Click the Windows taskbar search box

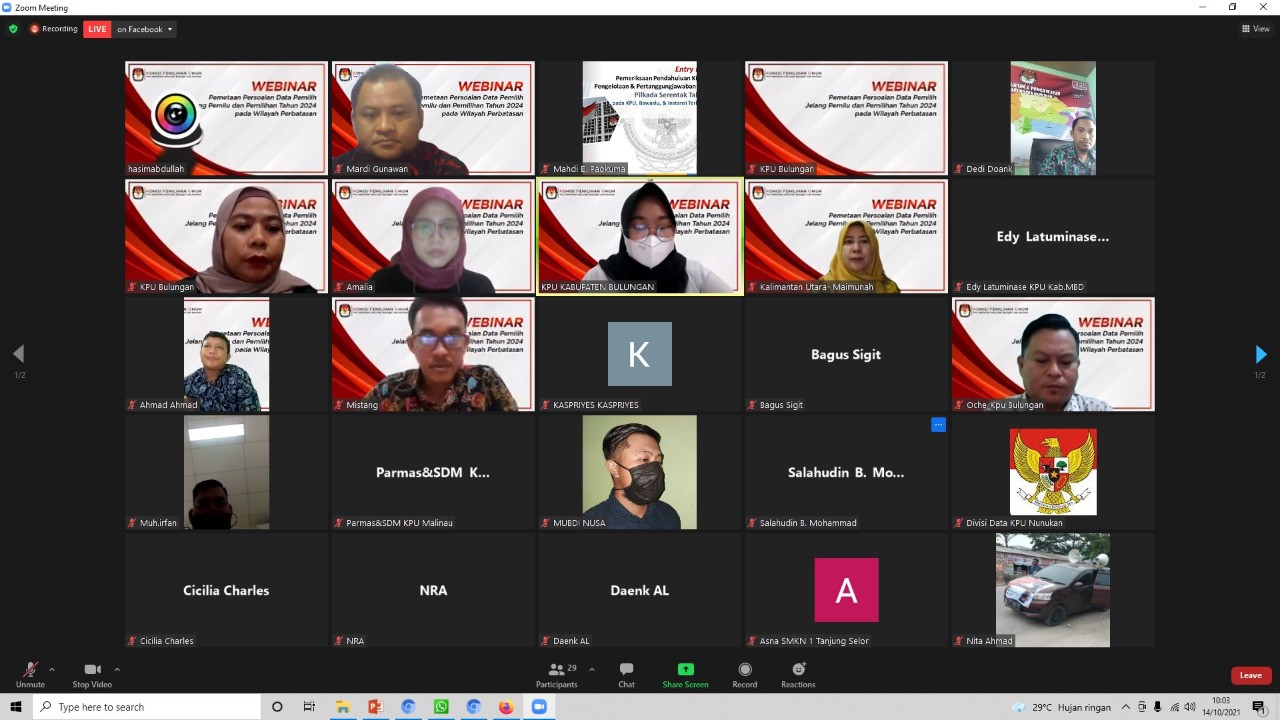147,707
